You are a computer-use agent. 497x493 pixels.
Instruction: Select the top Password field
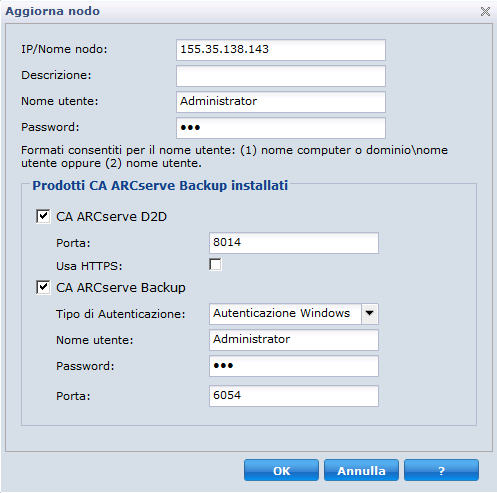tap(281, 128)
